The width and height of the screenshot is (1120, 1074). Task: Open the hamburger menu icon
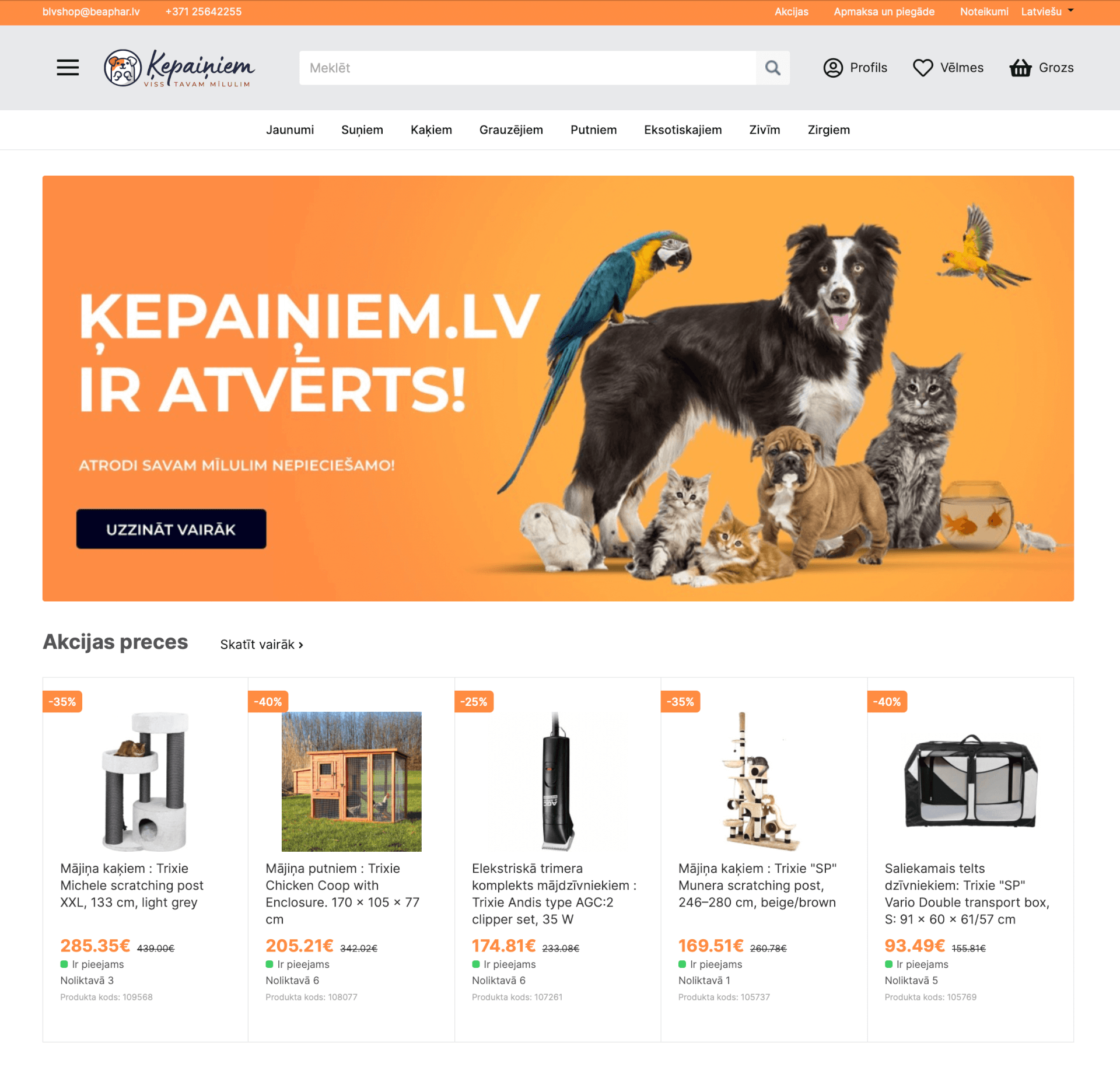[x=68, y=68]
